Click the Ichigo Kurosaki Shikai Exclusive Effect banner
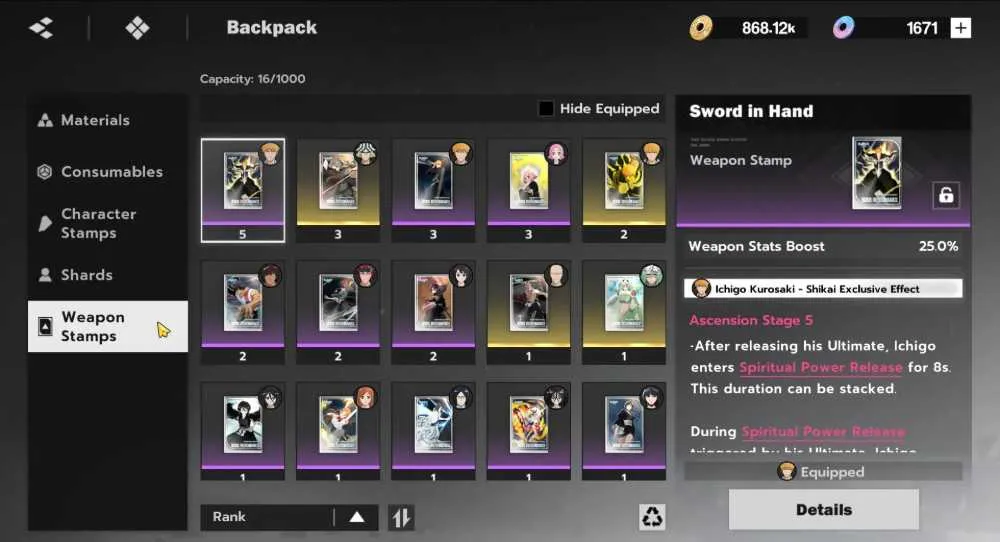Image resolution: width=1000 pixels, height=542 pixels. coord(823,289)
